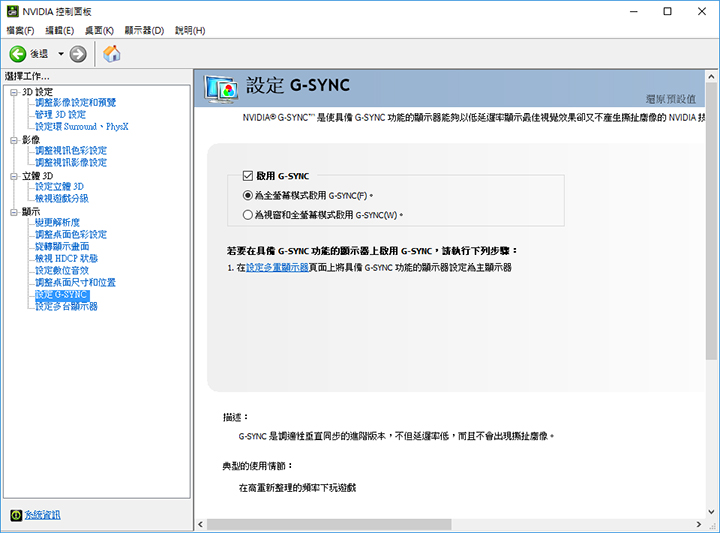
Task: Toggle the 啟用 G-SYNC checkbox
Action: tap(248, 176)
